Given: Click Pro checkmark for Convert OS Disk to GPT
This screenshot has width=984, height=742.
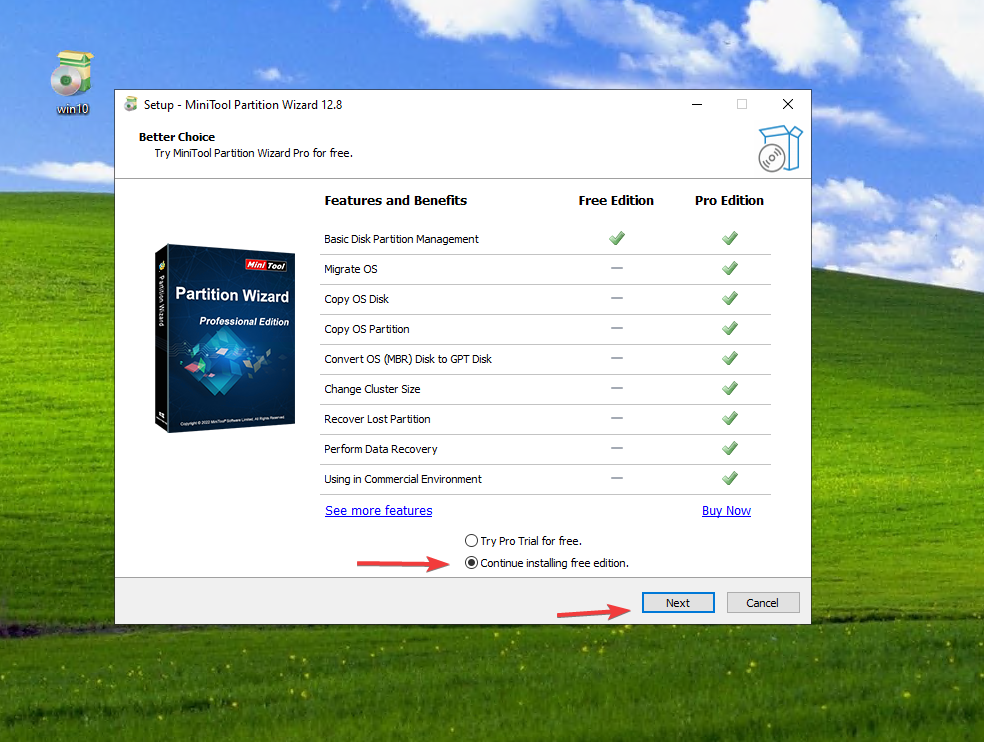Looking at the screenshot, I should click(730, 358).
